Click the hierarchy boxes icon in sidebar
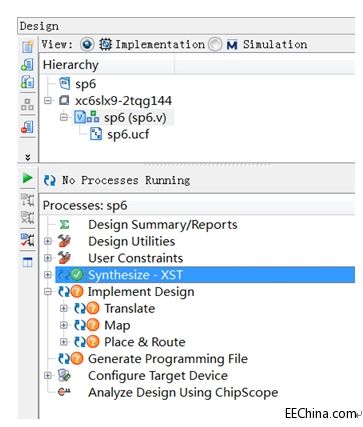Image resolution: width=363 pixels, height=427 pixels. tap(27, 104)
